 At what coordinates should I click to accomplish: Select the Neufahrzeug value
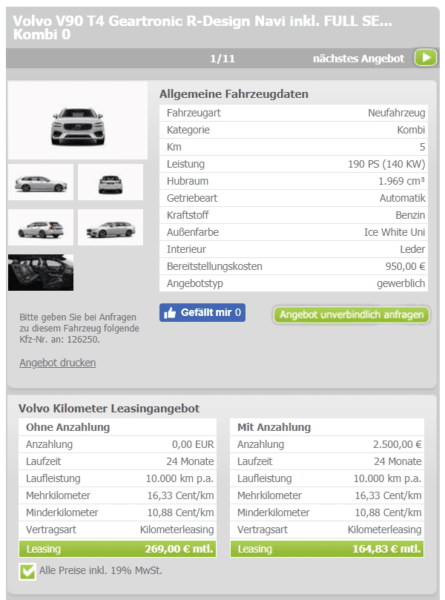[396, 113]
